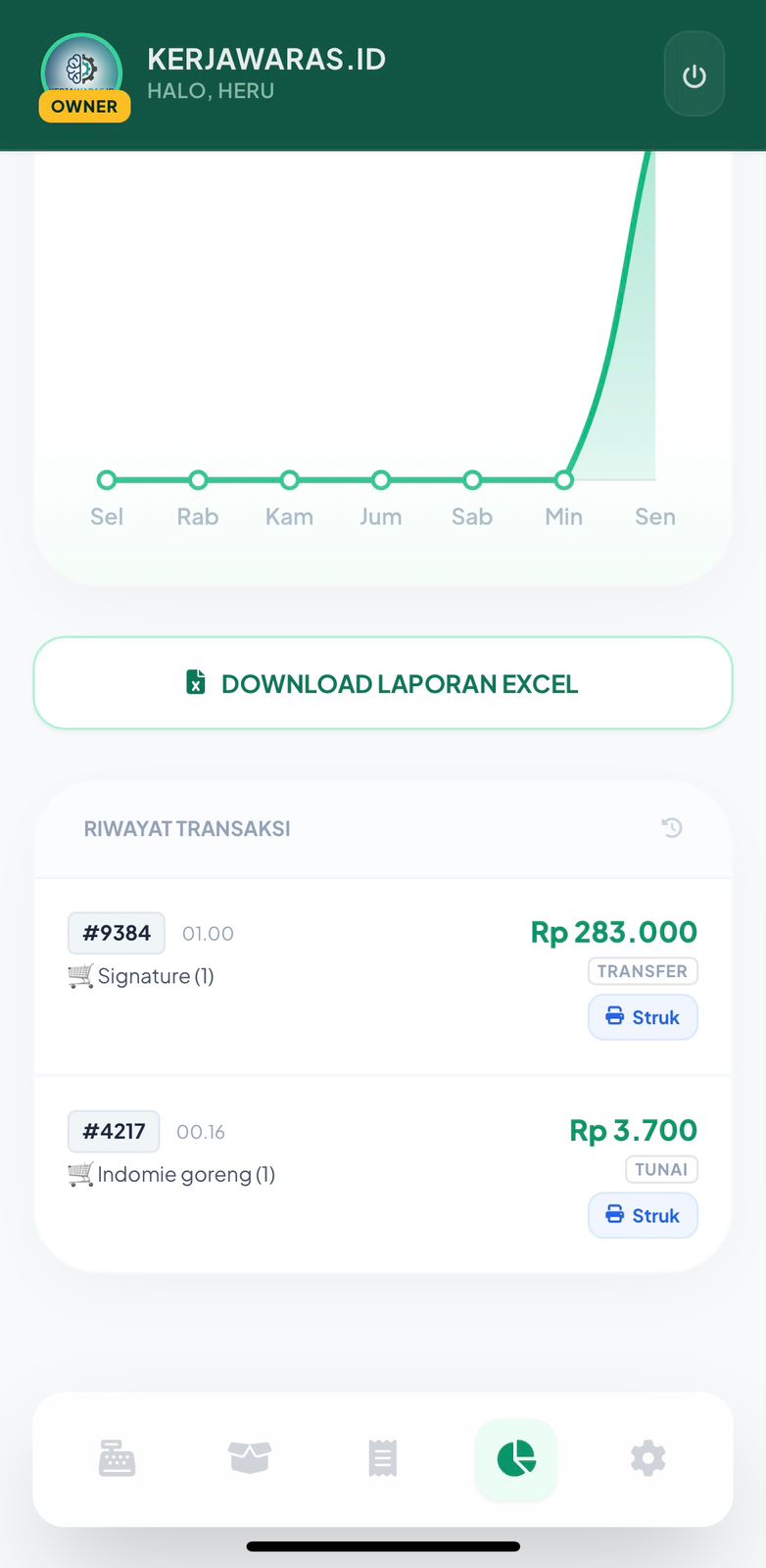The image size is (766, 1568).
Task: Click the Min data point on chart
Action: (x=563, y=480)
